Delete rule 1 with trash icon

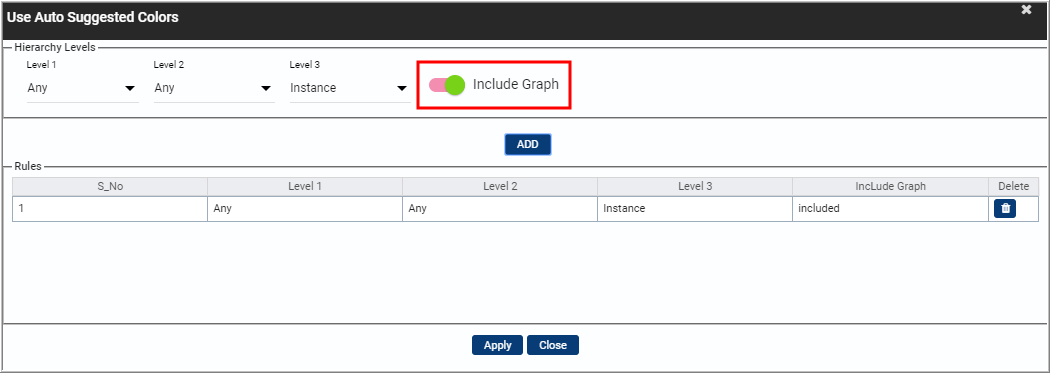click(1005, 209)
